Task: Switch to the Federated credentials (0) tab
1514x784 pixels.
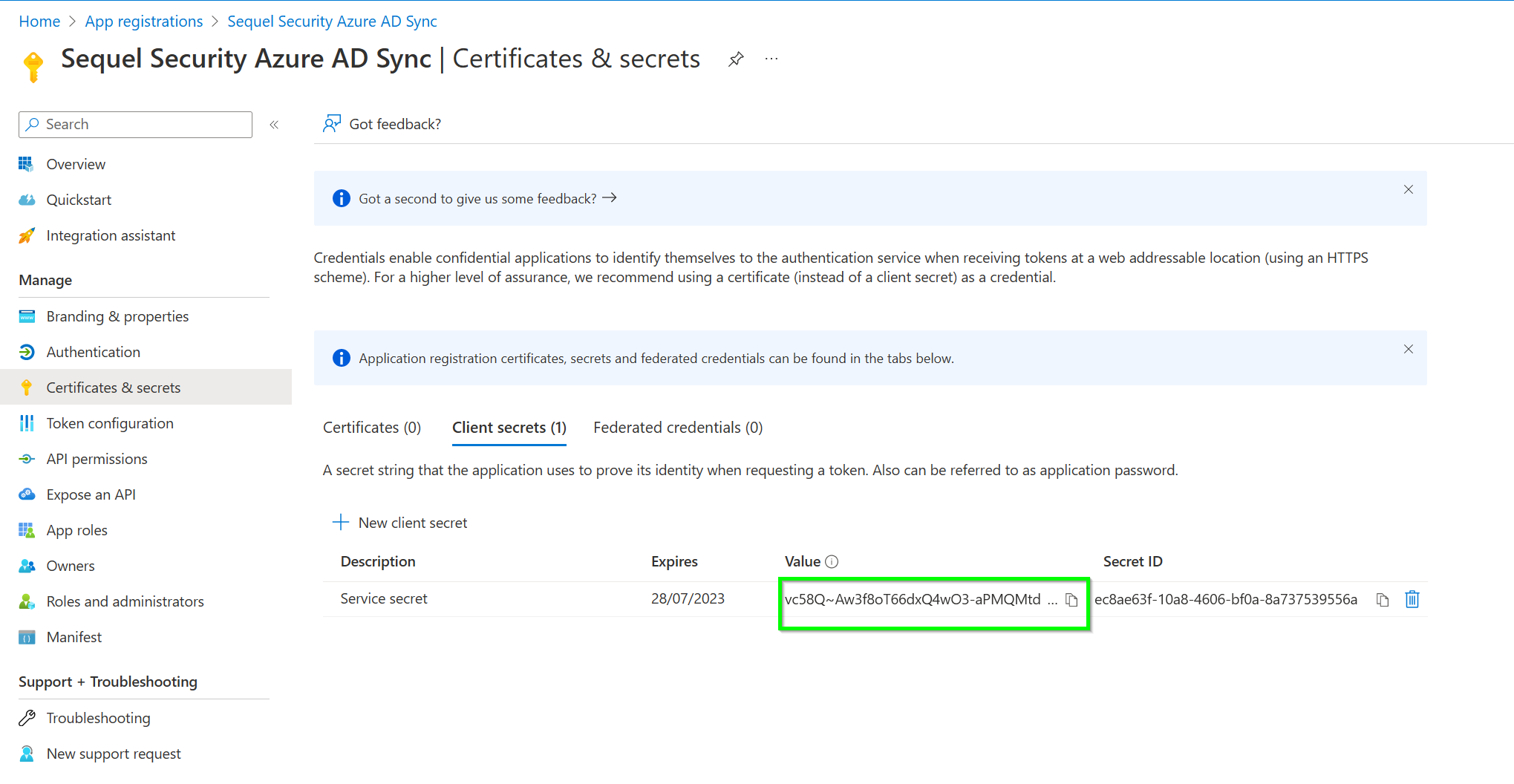Action: (x=678, y=428)
